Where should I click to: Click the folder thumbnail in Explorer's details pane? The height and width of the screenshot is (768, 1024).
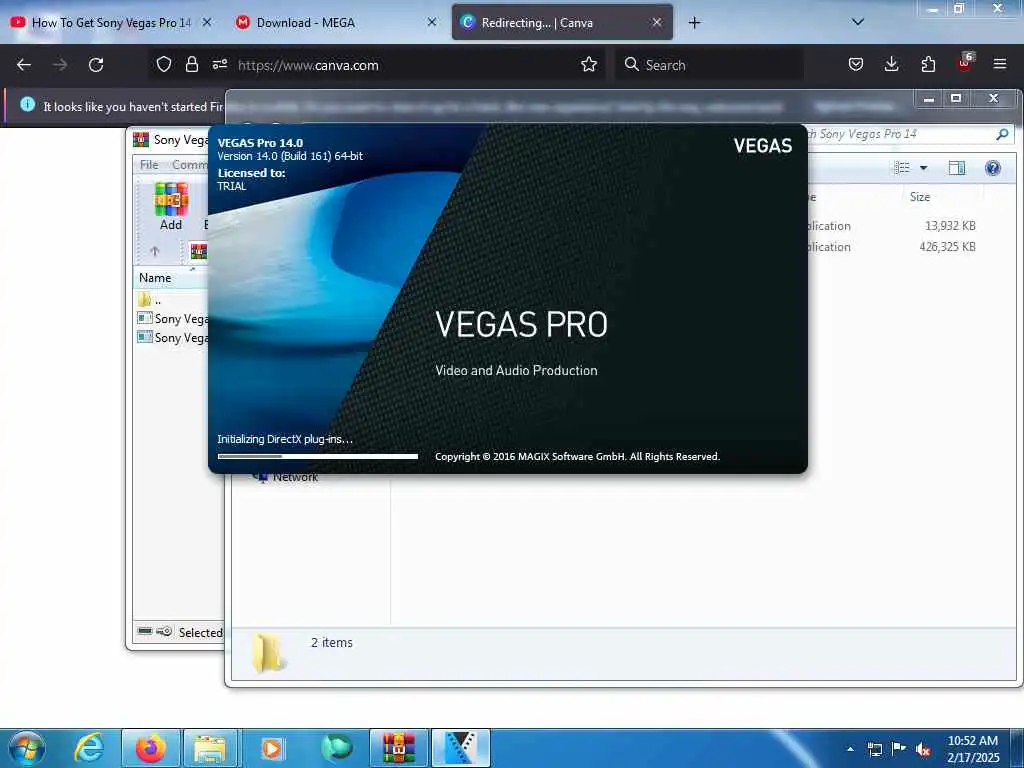coord(268,652)
